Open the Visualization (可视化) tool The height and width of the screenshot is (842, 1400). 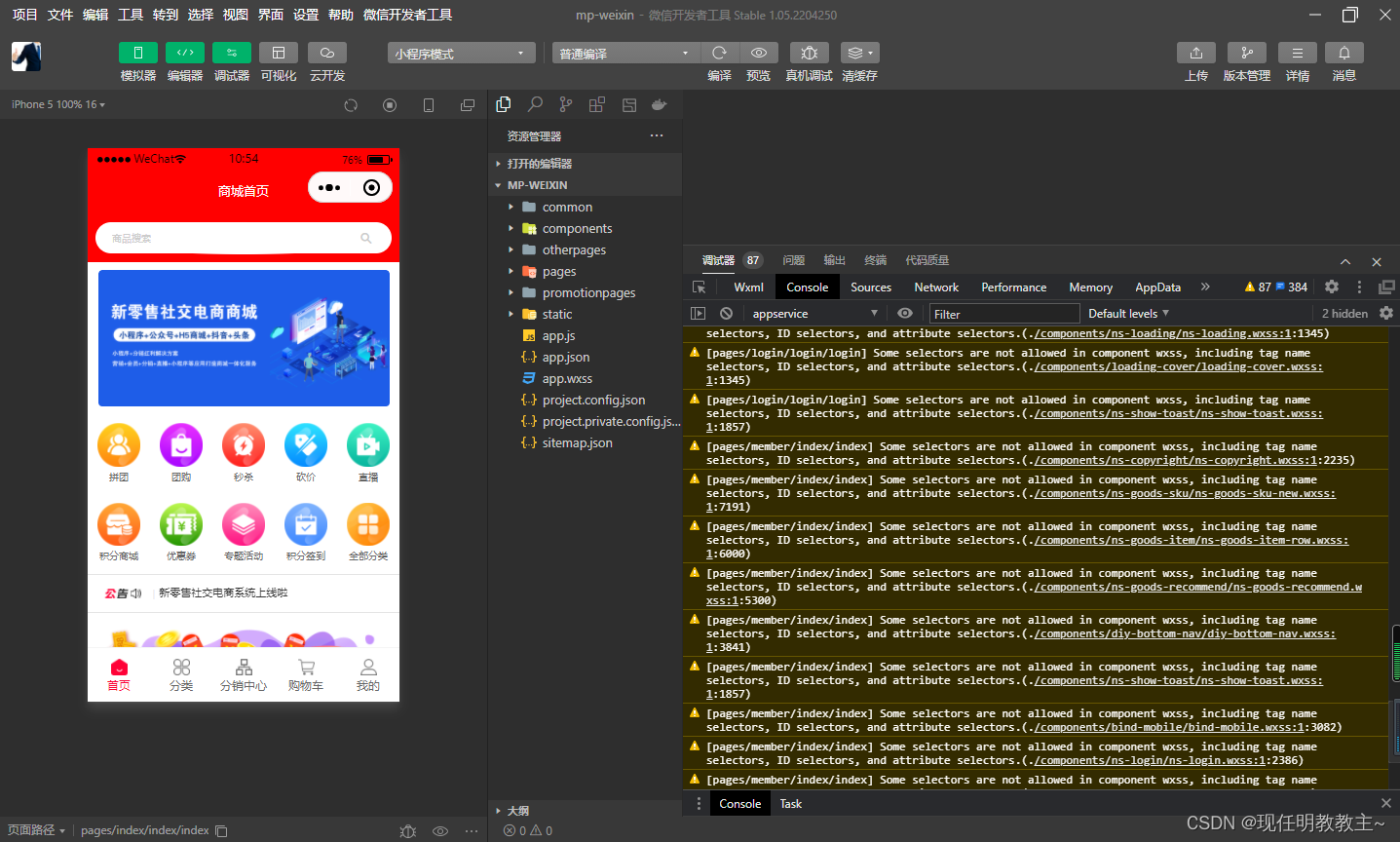[x=278, y=53]
